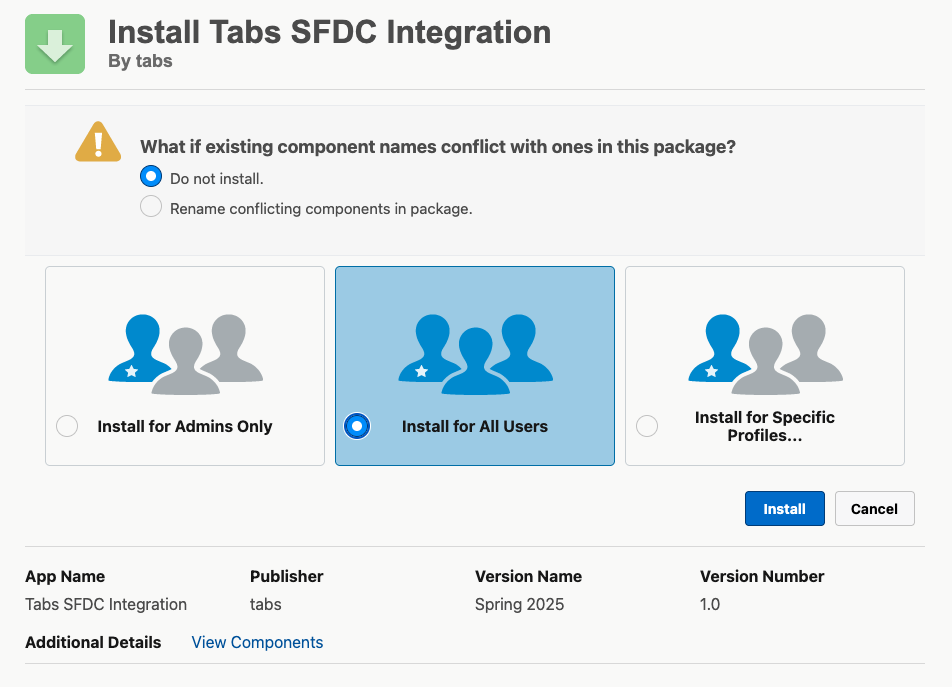Select the 'Do not install' radio option
The image size is (952, 687).
(x=151, y=177)
